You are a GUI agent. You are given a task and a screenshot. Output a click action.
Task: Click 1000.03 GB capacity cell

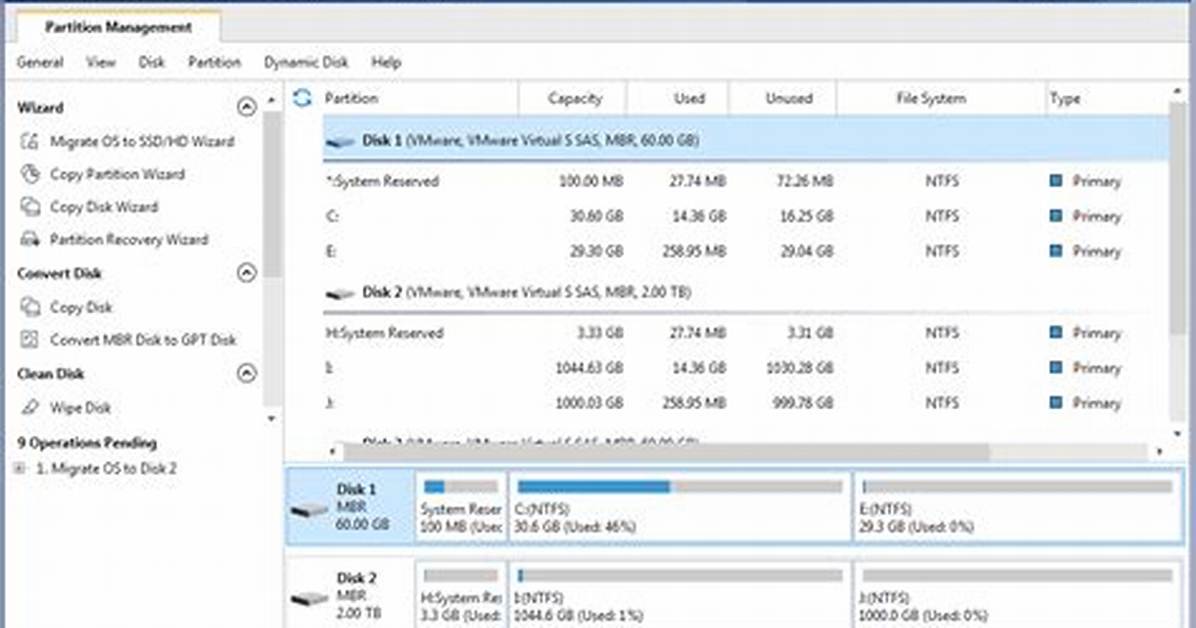(x=589, y=402)
